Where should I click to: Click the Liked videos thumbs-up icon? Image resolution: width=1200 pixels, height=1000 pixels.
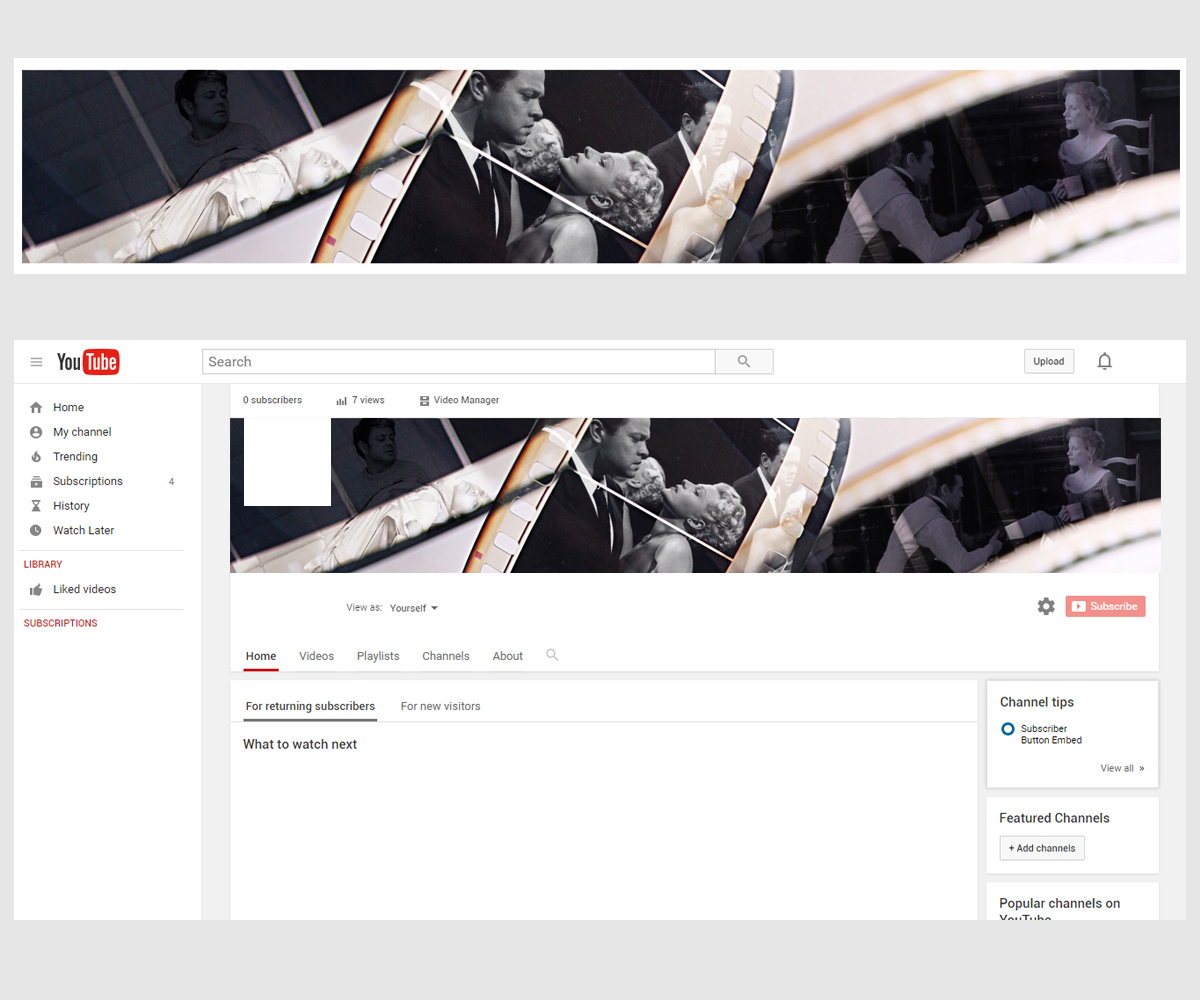click(36, 589)
